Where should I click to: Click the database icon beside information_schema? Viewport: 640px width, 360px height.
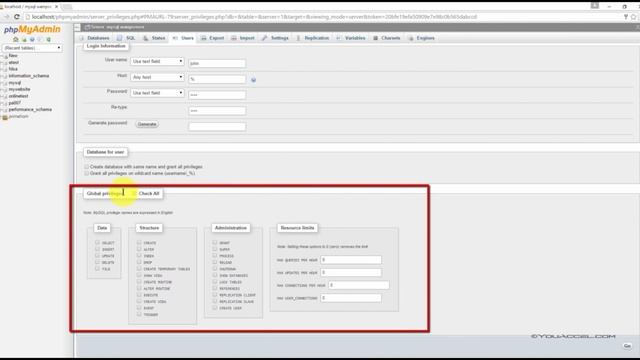(x=5, y=76)
